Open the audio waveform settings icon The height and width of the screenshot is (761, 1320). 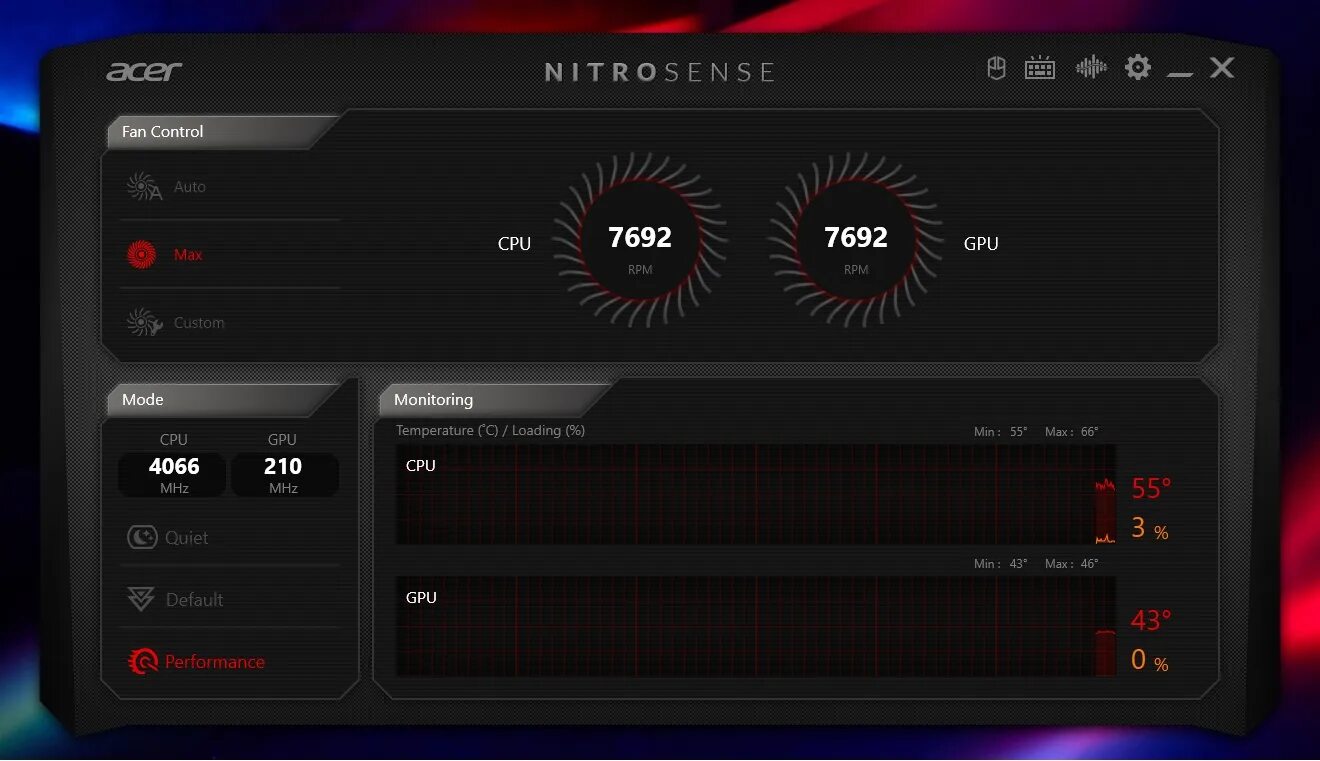[1091, 68]
